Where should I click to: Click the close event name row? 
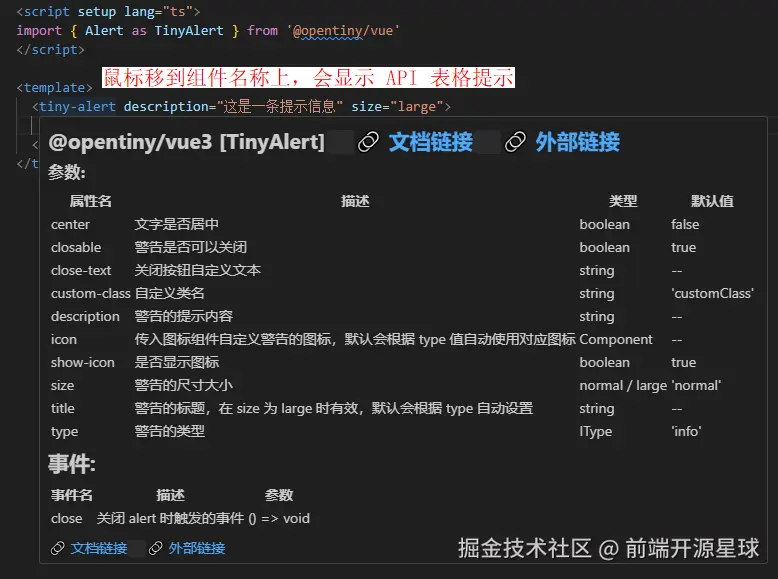tap(66, 518)
